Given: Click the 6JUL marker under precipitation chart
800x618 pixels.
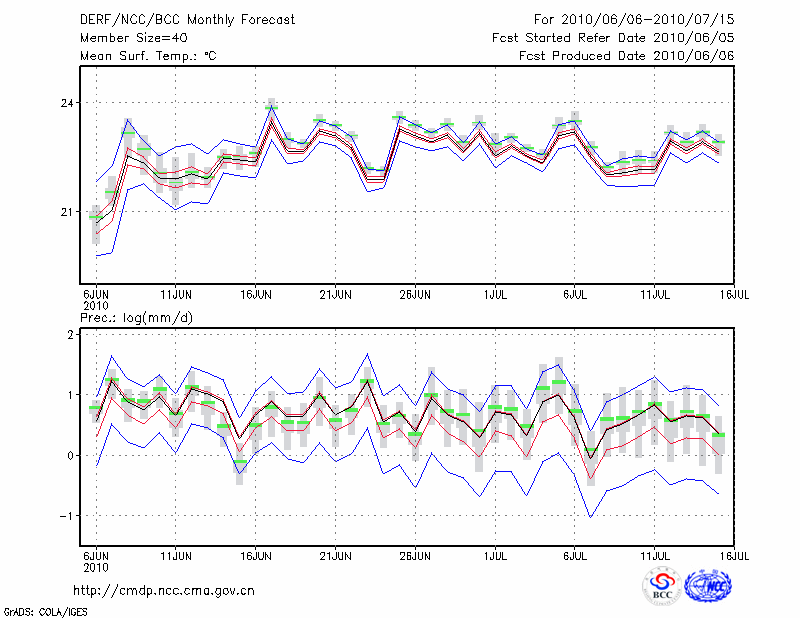Looking at the screenshot, I should point(575,555).
